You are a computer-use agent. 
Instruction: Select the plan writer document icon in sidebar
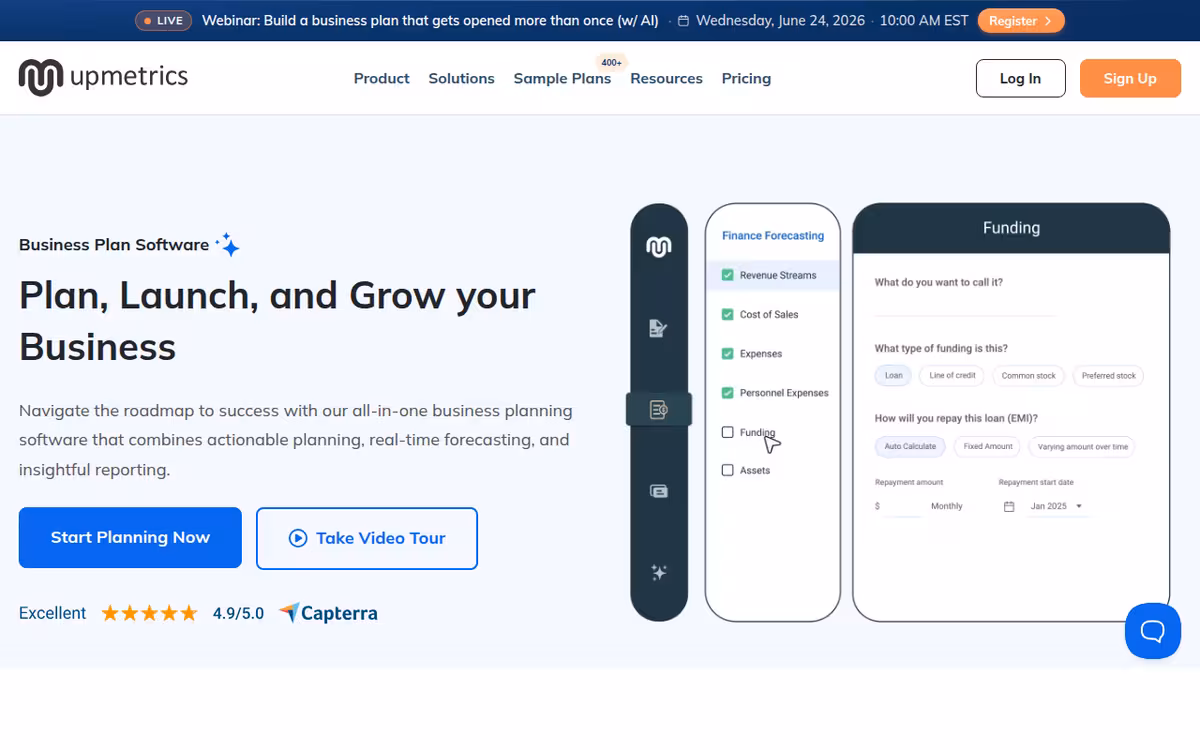click(658, 328)
